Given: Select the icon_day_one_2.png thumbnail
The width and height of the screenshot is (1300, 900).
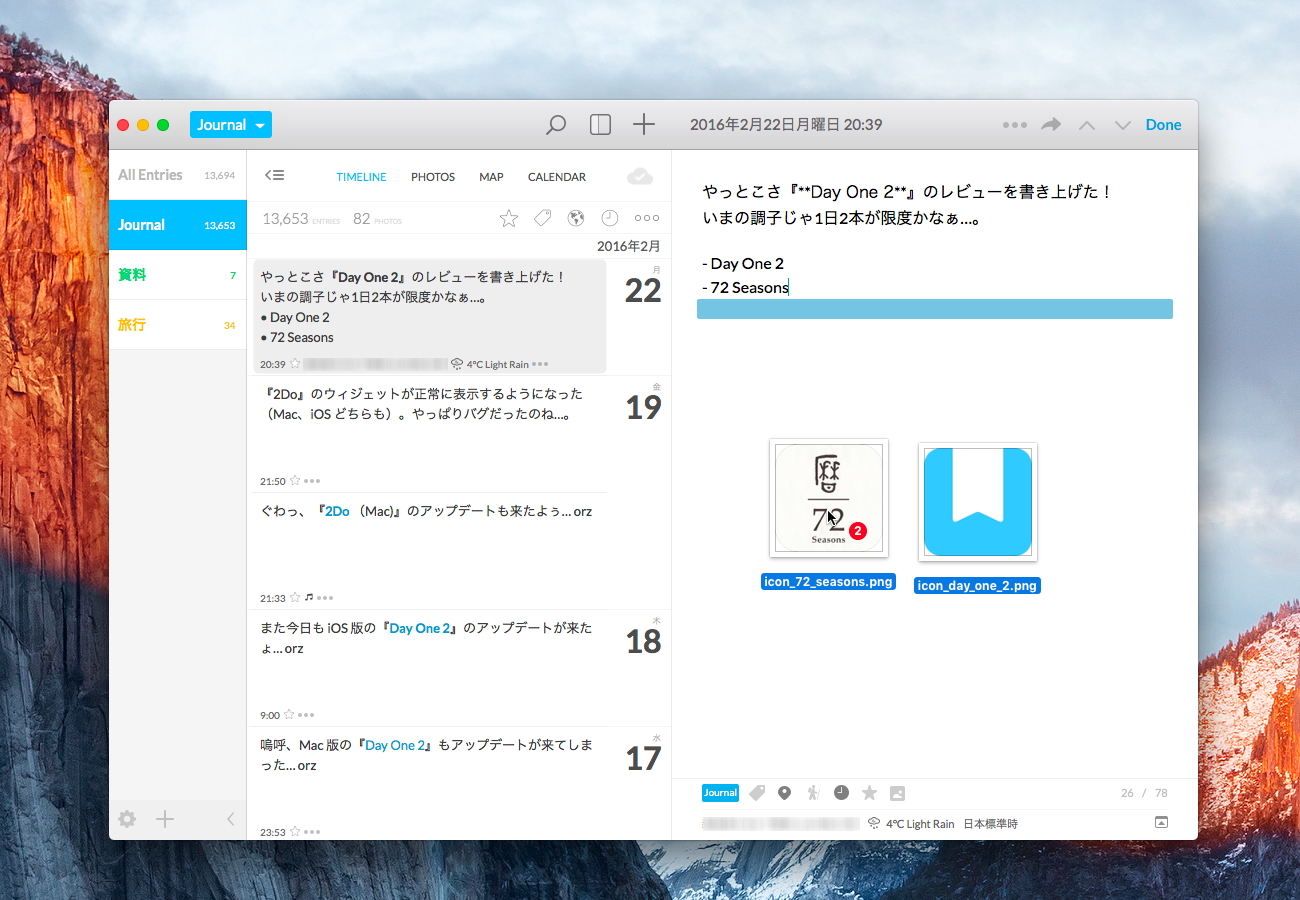Looking at the screenshot, I should (x=977, y=502).
